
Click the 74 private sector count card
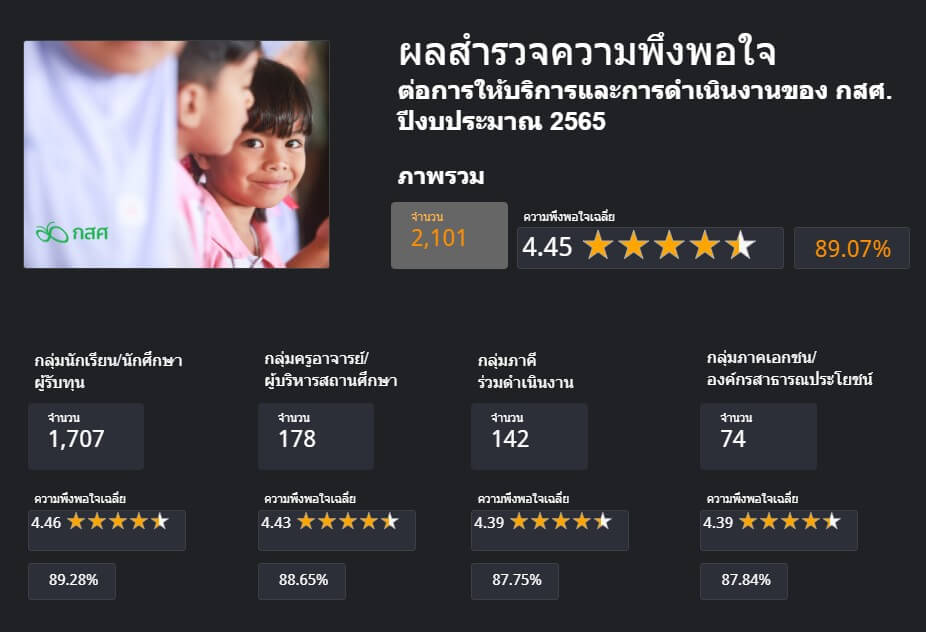tap(758, 436)
